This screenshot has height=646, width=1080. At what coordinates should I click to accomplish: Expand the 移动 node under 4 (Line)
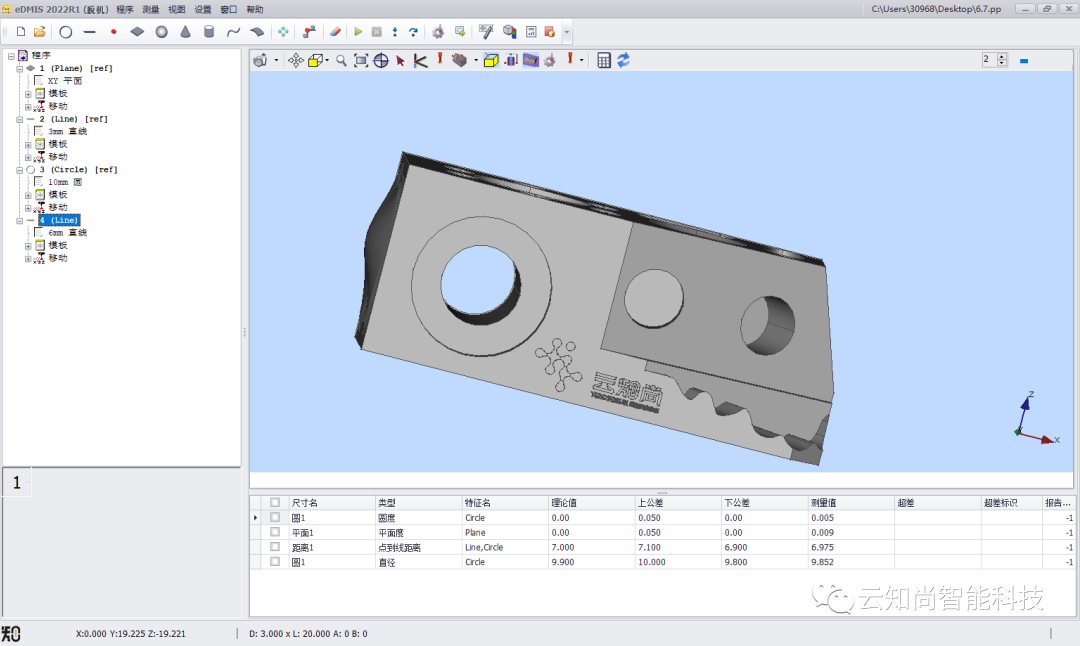point(29,258)
